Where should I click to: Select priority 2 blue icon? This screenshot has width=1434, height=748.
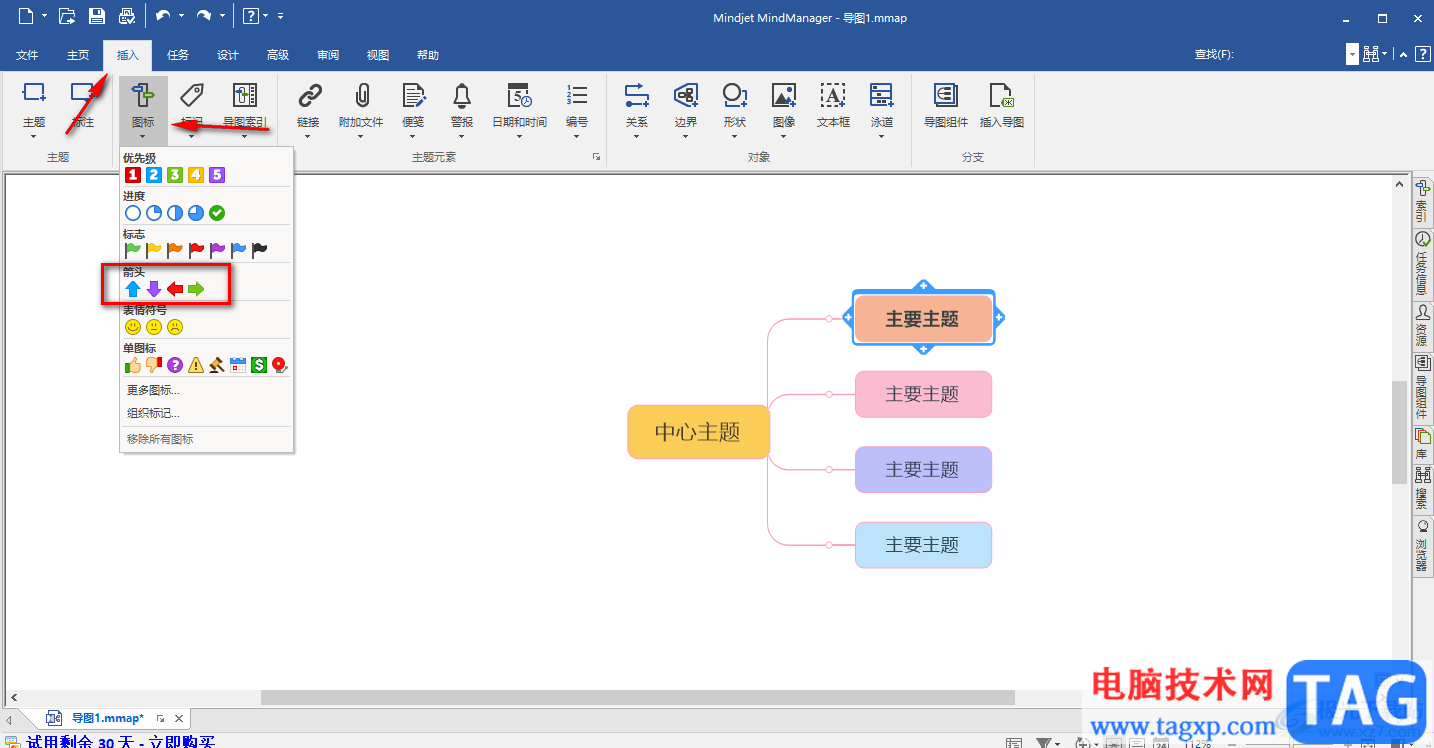click(x=154, y=175)
